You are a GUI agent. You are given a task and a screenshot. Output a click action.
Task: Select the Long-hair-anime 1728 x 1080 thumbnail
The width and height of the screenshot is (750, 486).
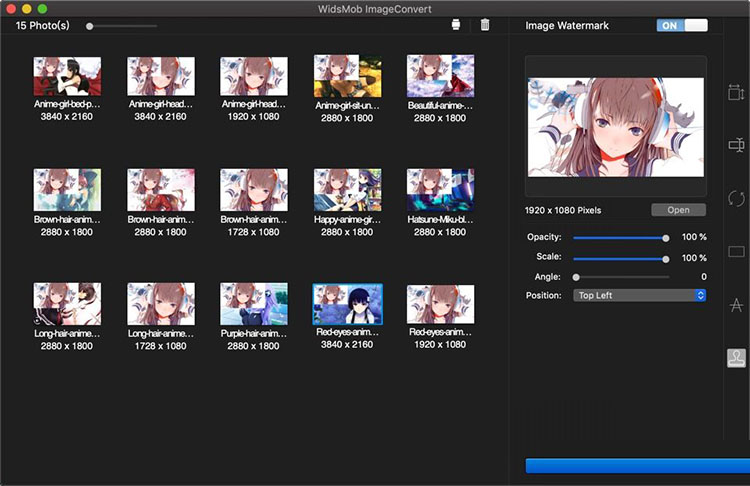[x=161, y=304]
